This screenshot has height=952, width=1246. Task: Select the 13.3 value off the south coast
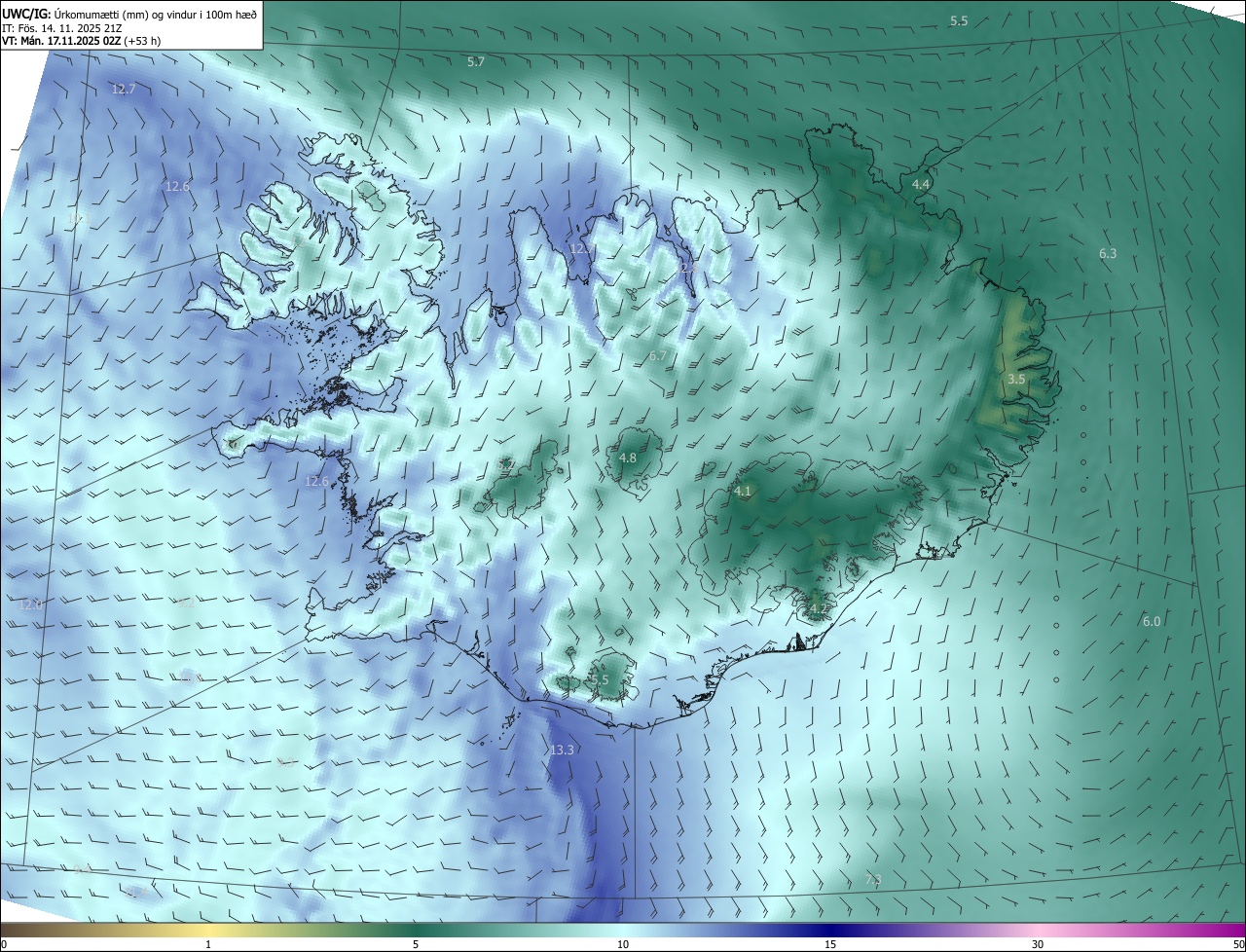(x=562, y=750)
